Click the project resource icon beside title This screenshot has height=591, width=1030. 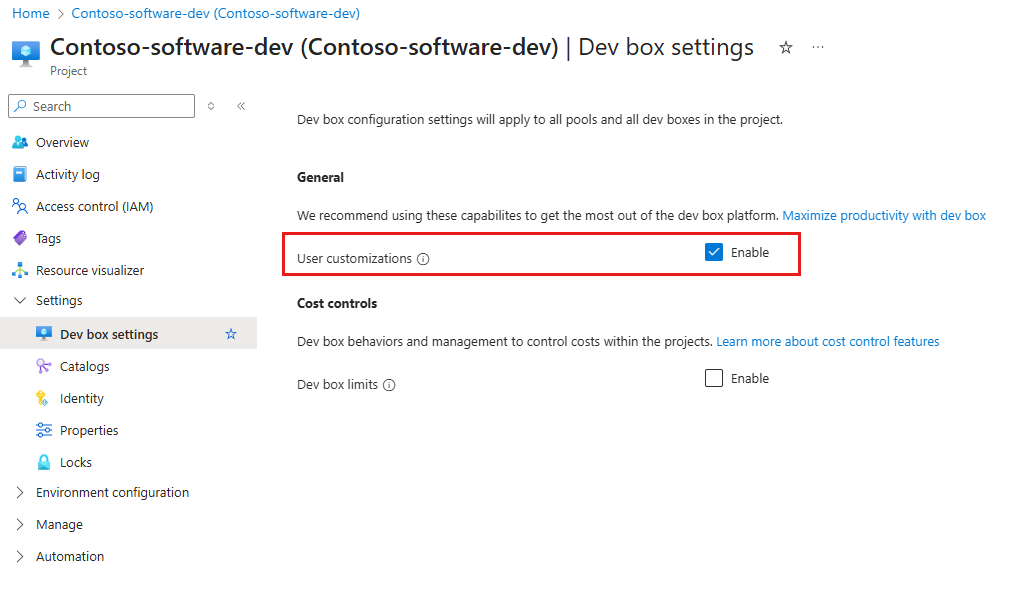[x=26, y=54]
